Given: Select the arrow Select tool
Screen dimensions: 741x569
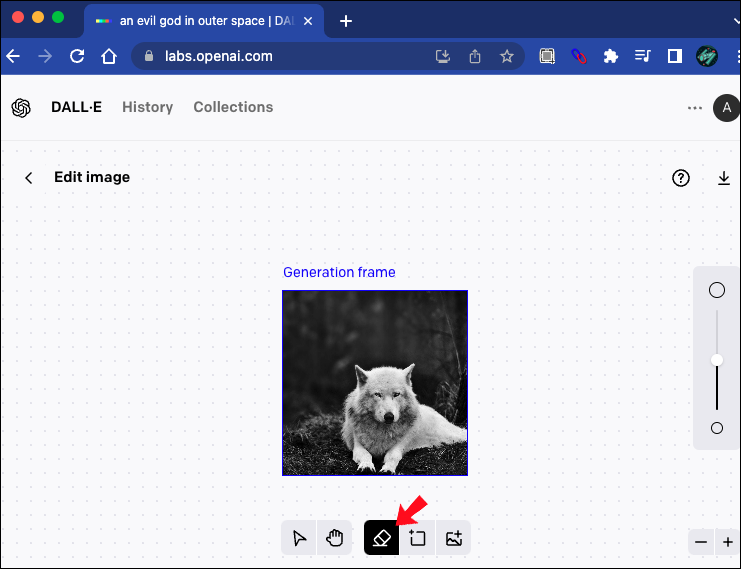Looking at the screenshot, I should point(299,538).
